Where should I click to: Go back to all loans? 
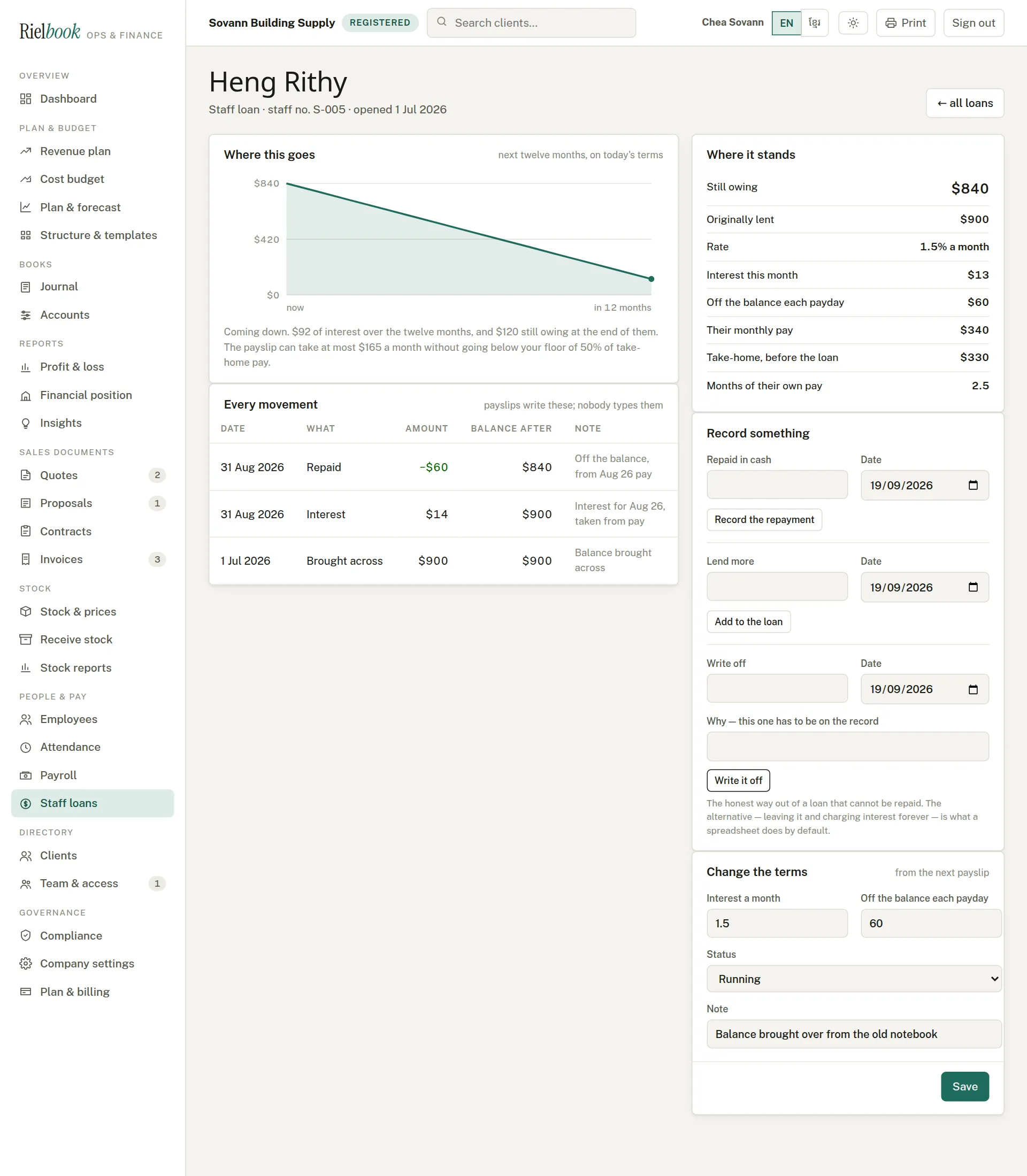pos(964,103)
